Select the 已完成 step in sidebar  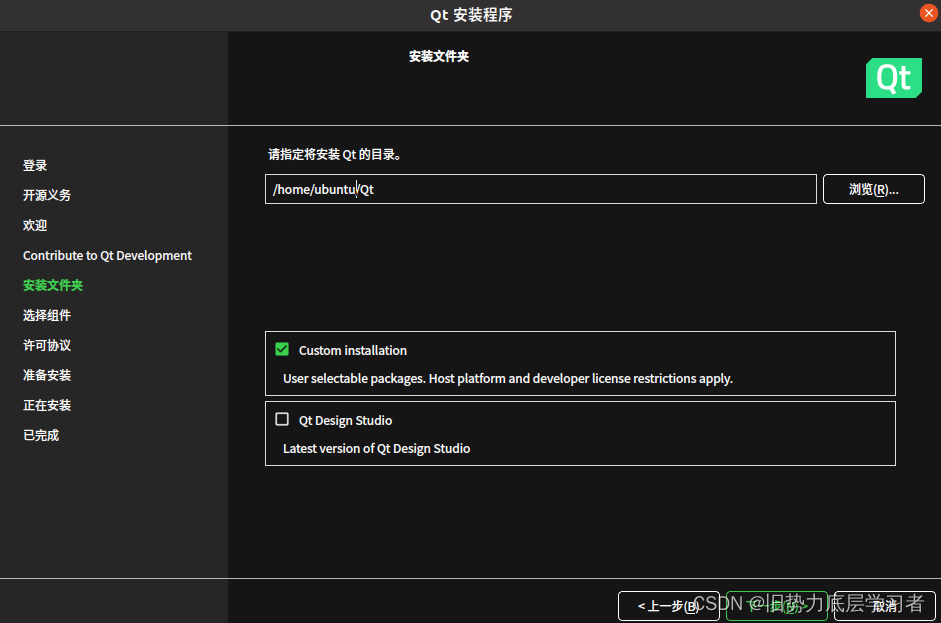pyautogui.click(x=41, y=436)
